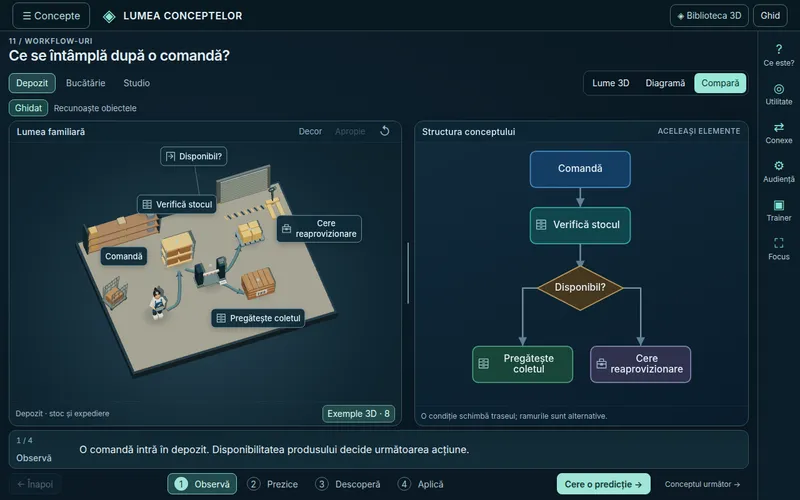Click table icon in diagram Pregătește coletul node
Viewport: 800px width, 500px height.
pos(484,364)
